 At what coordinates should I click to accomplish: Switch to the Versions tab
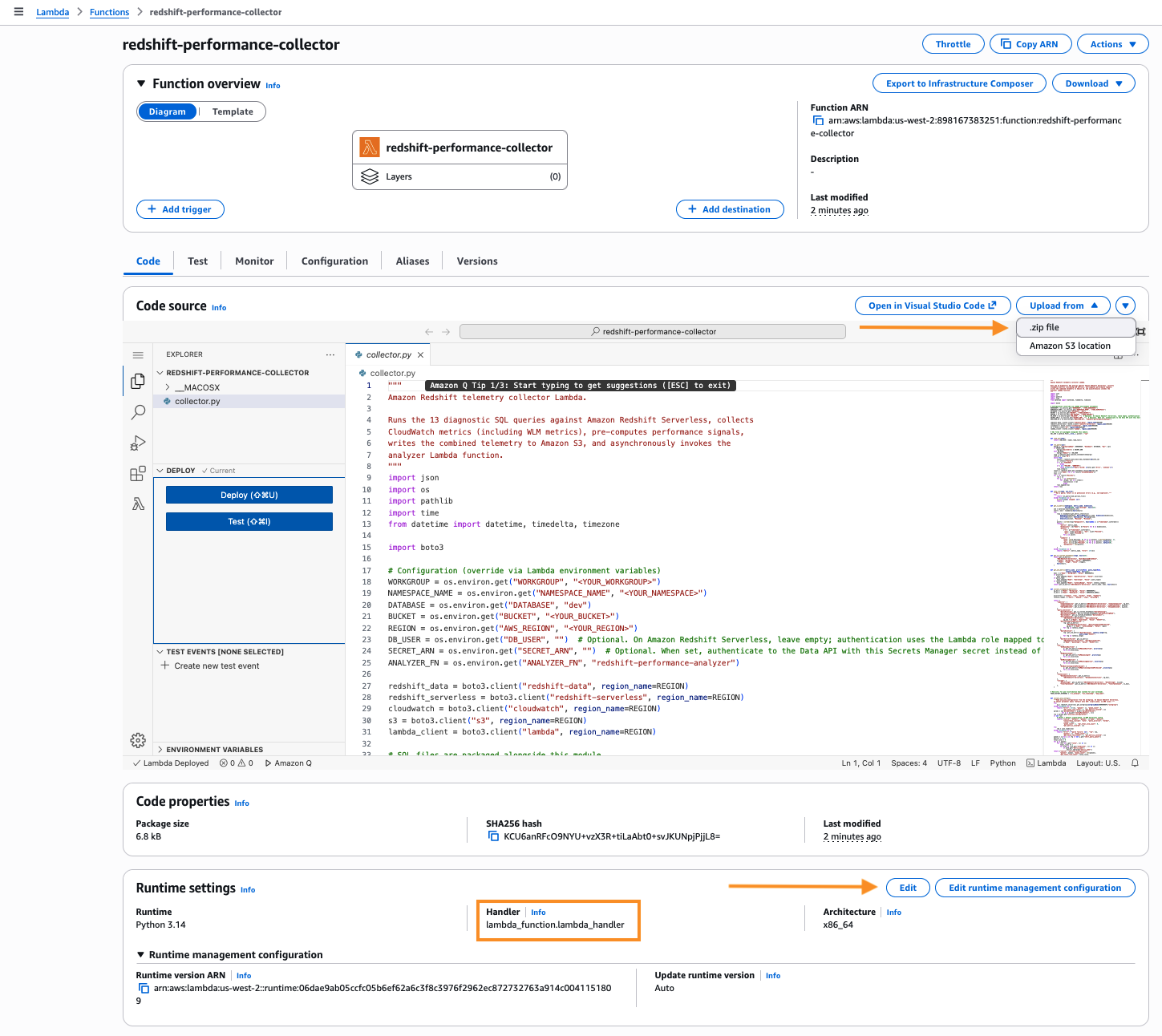[x=477, y=261]
